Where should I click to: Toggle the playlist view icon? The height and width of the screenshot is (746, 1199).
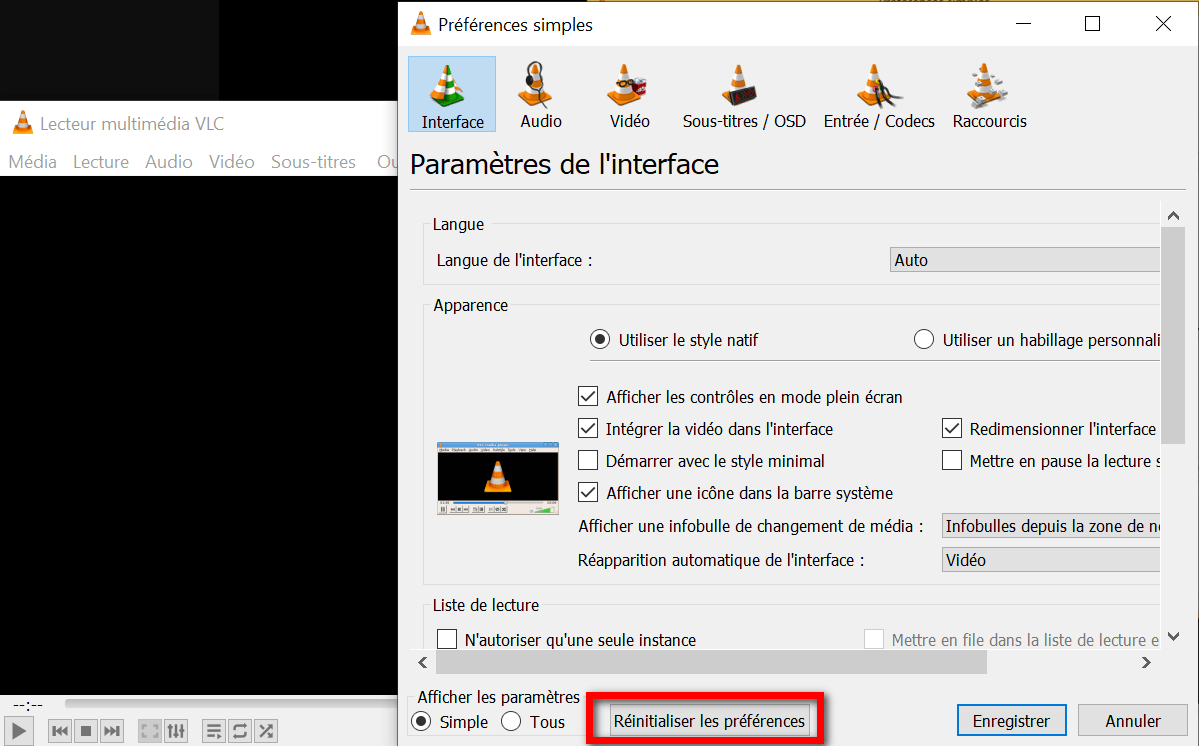pos(214,731)
